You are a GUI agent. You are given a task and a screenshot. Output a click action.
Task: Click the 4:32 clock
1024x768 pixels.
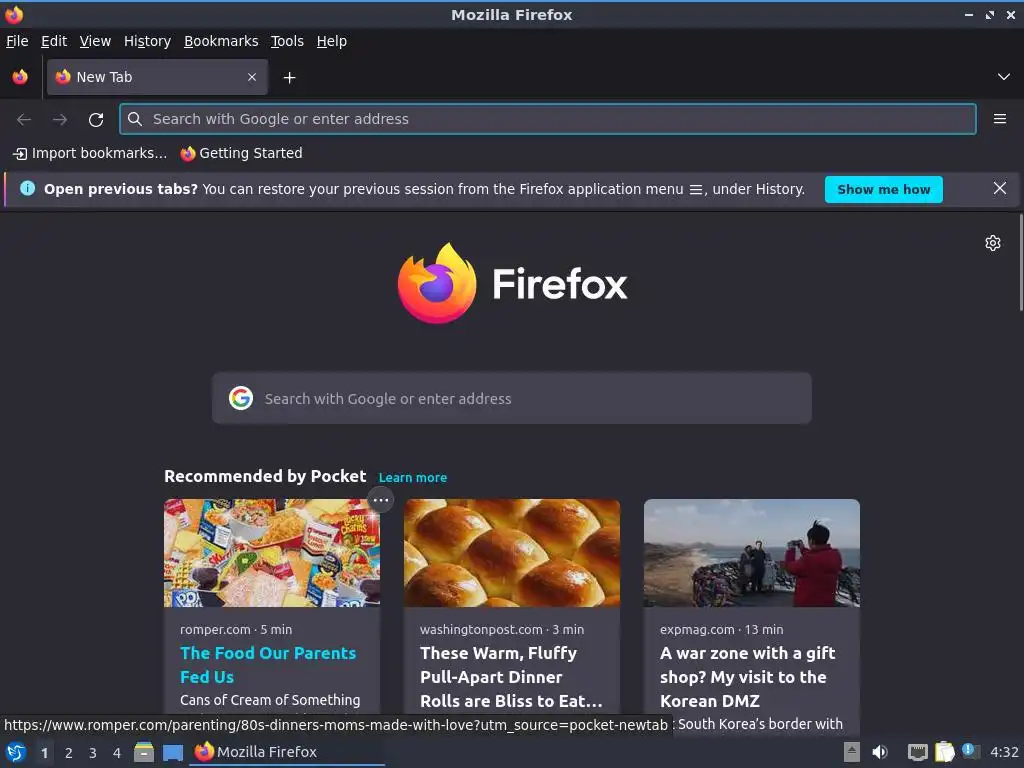(x=1004, y=752)
